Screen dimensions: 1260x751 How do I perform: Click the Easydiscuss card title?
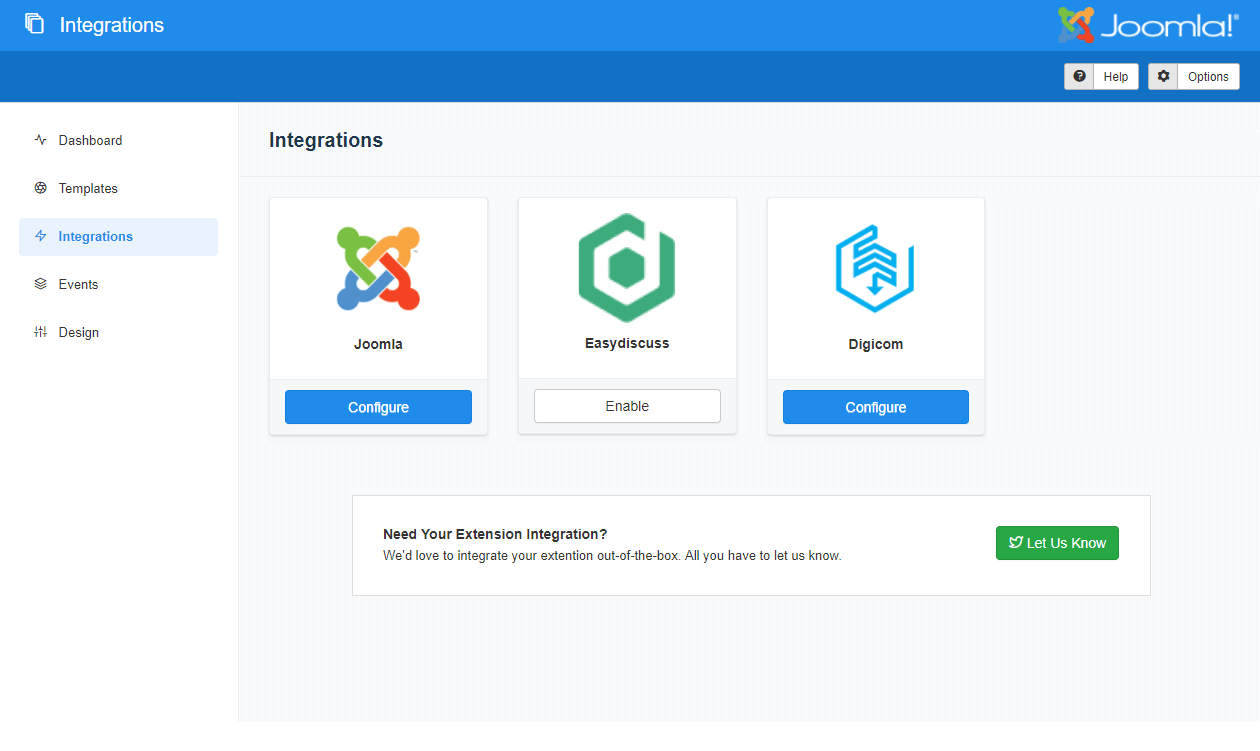click(627, 343)
